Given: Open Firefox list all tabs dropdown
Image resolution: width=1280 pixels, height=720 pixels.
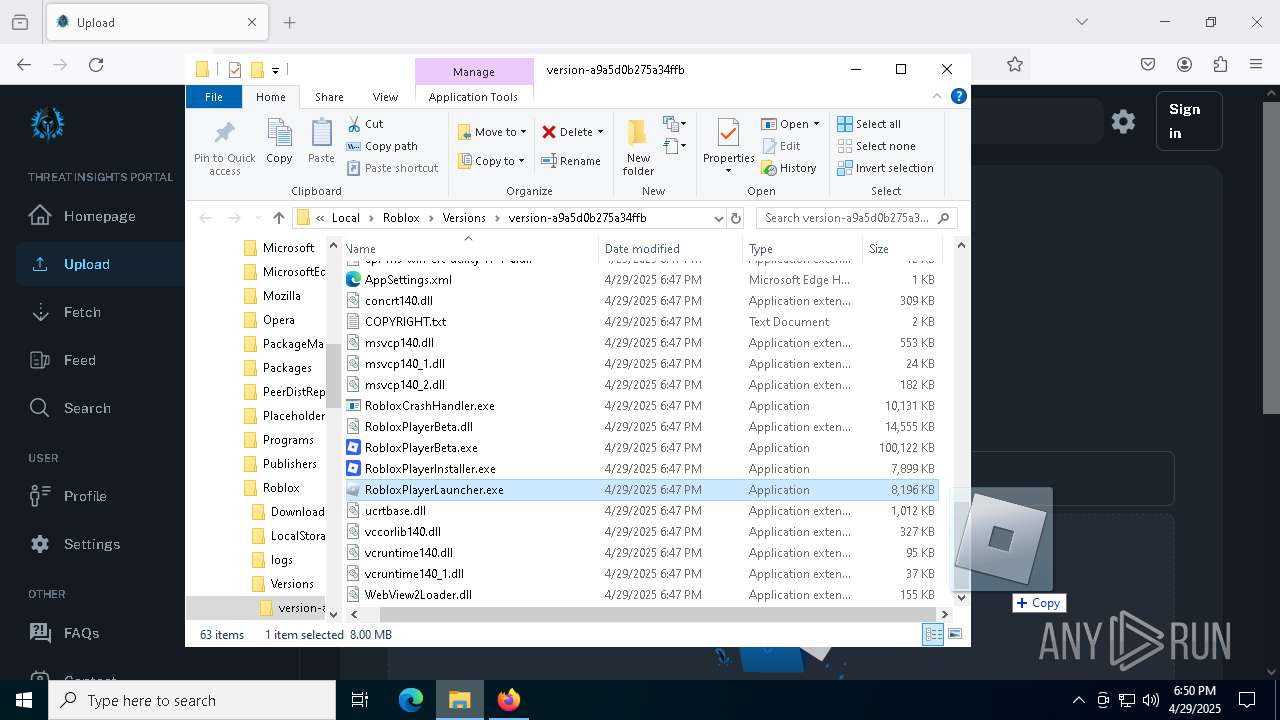Looking at the screenshot, I should click(1081, 22).
